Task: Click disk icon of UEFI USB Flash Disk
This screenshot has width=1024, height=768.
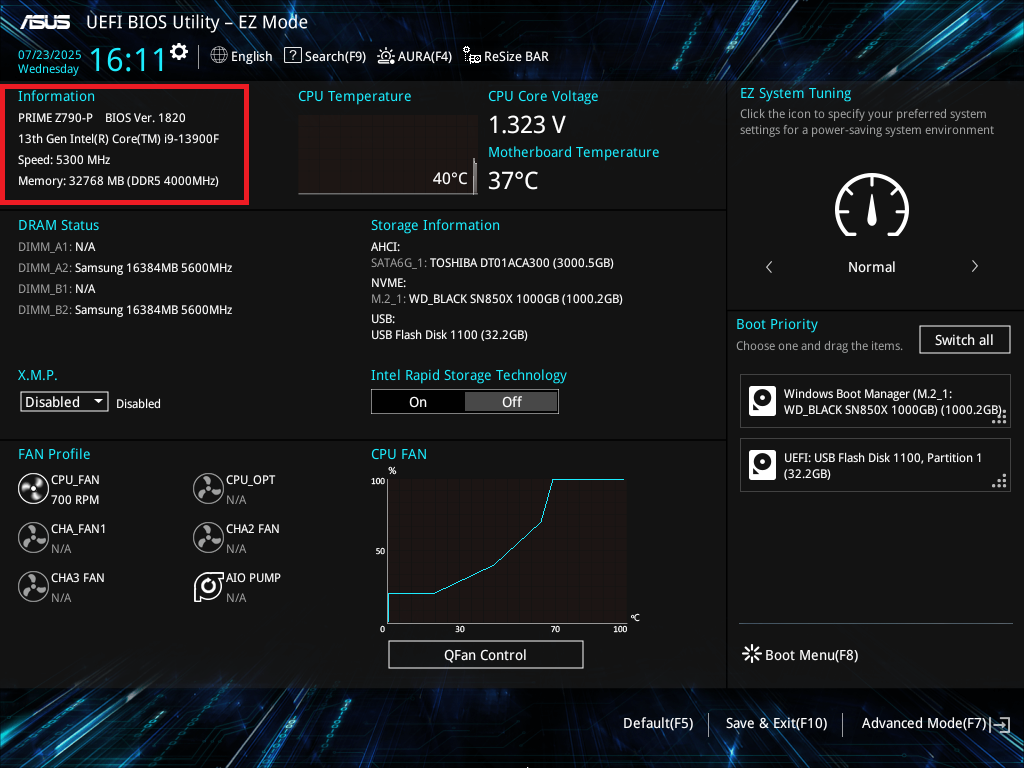Action: pos(762,465)
